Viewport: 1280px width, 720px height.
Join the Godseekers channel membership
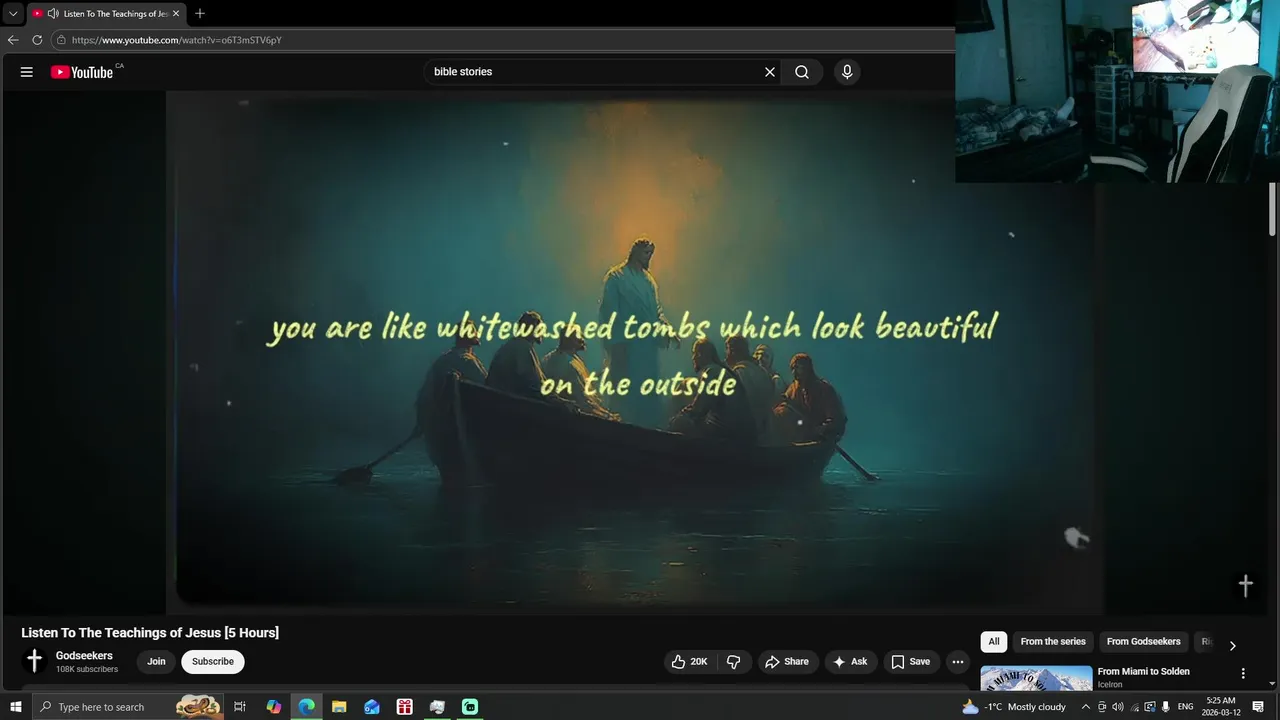click(157, 662)
